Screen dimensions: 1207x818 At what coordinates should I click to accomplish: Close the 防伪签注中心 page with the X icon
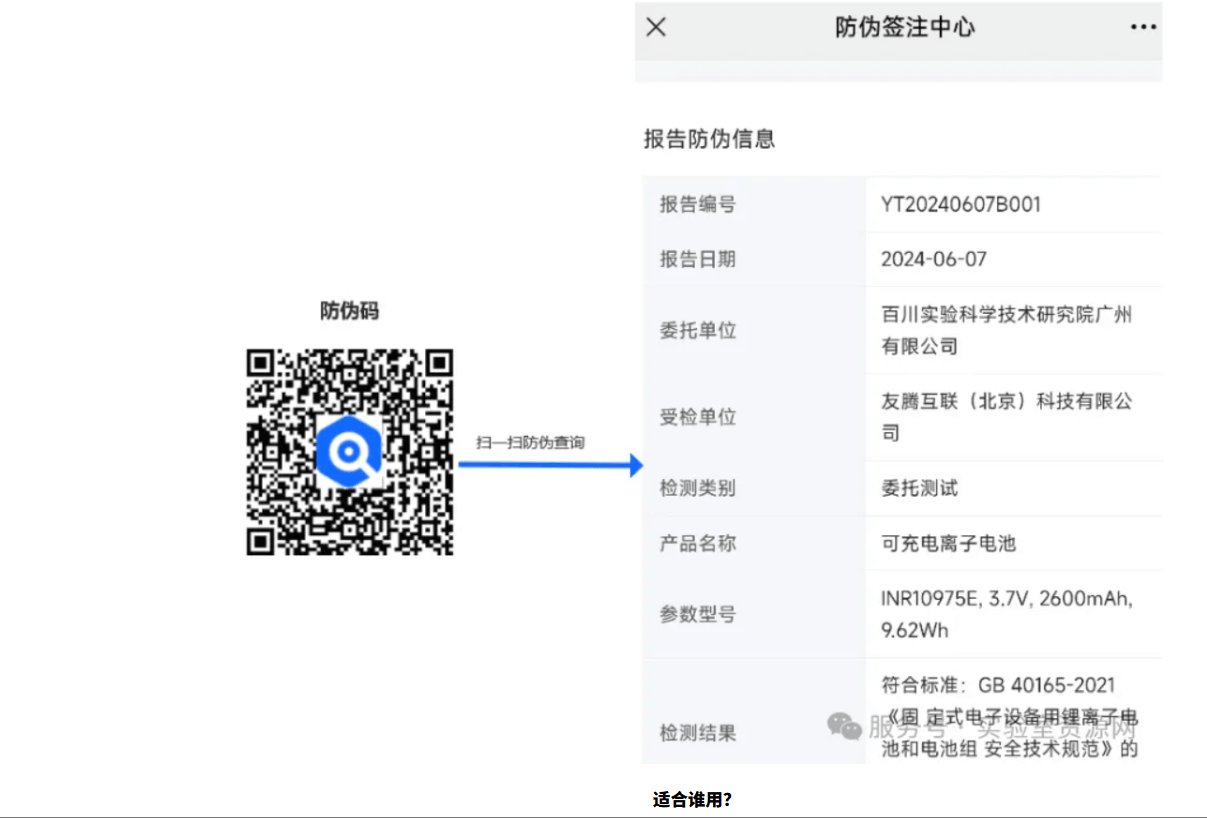[x=656, y=27]
